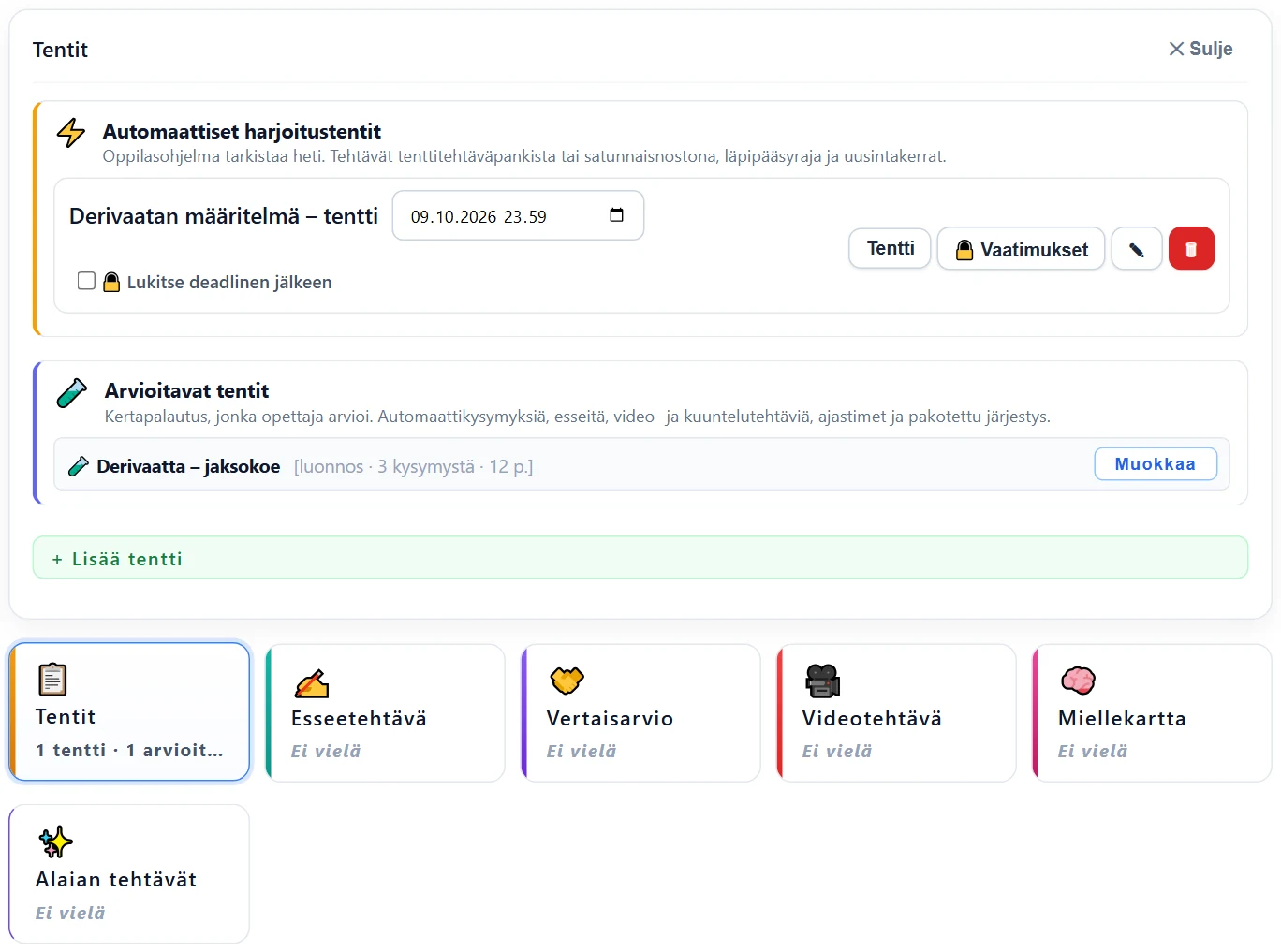1281x952 pixels.
Task: Click the pencil edit icon for Derivaatan määritelmä
Action: (1137, 249)
